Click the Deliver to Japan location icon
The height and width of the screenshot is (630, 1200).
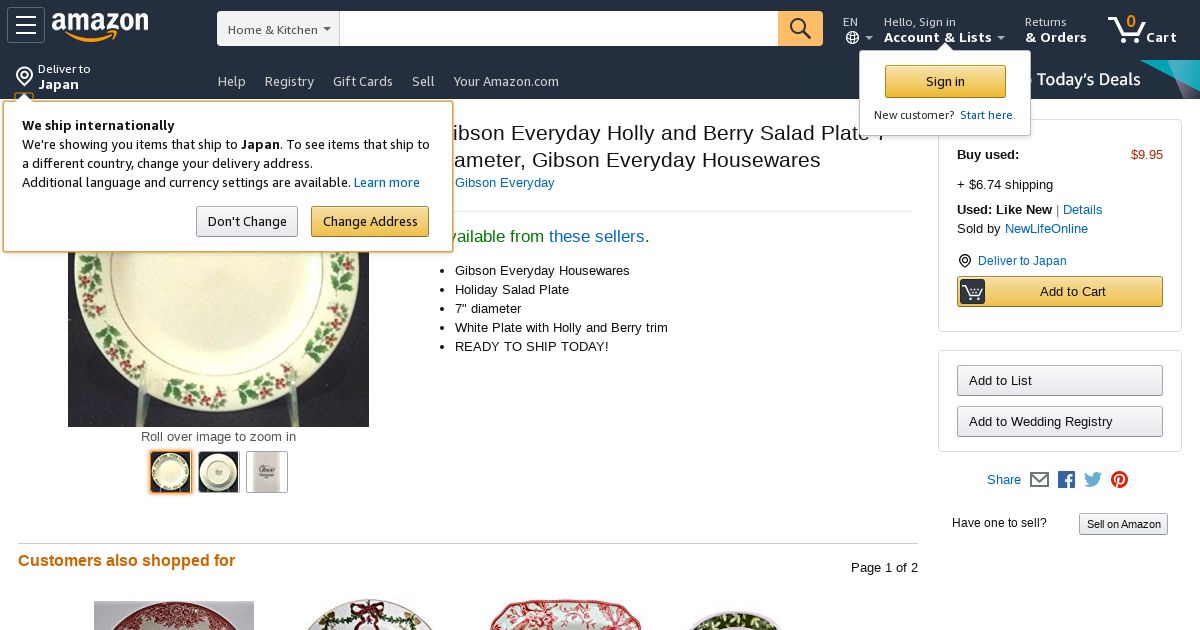pyautogui.click(x=24, y=77)
